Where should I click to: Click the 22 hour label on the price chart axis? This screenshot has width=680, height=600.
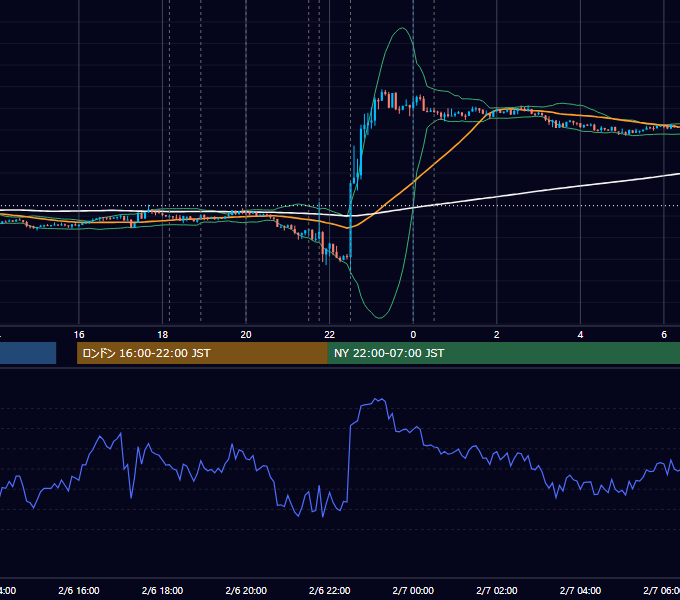point(330,335)
